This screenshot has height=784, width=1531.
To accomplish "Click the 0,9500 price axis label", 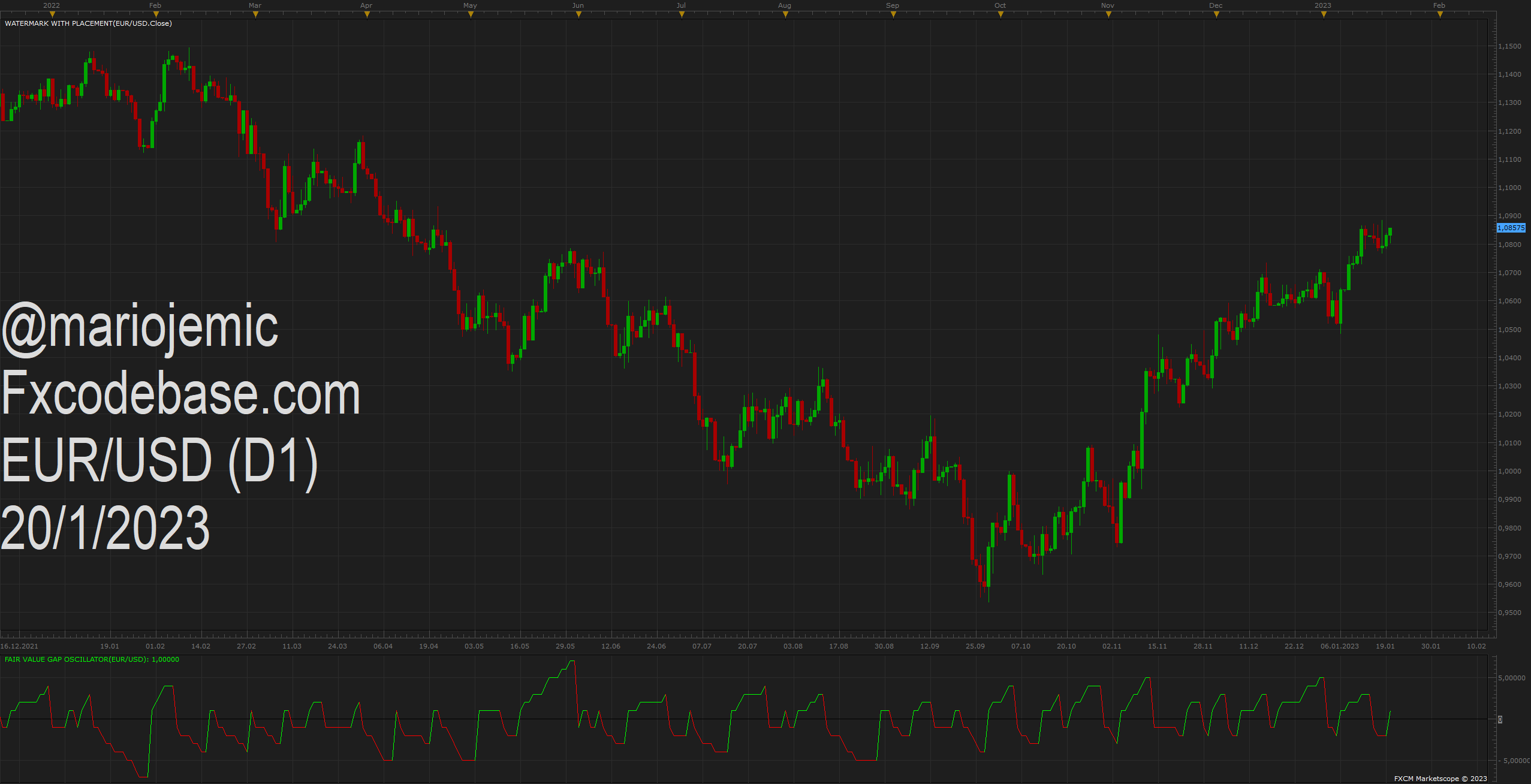I will tap(1509, 613).
